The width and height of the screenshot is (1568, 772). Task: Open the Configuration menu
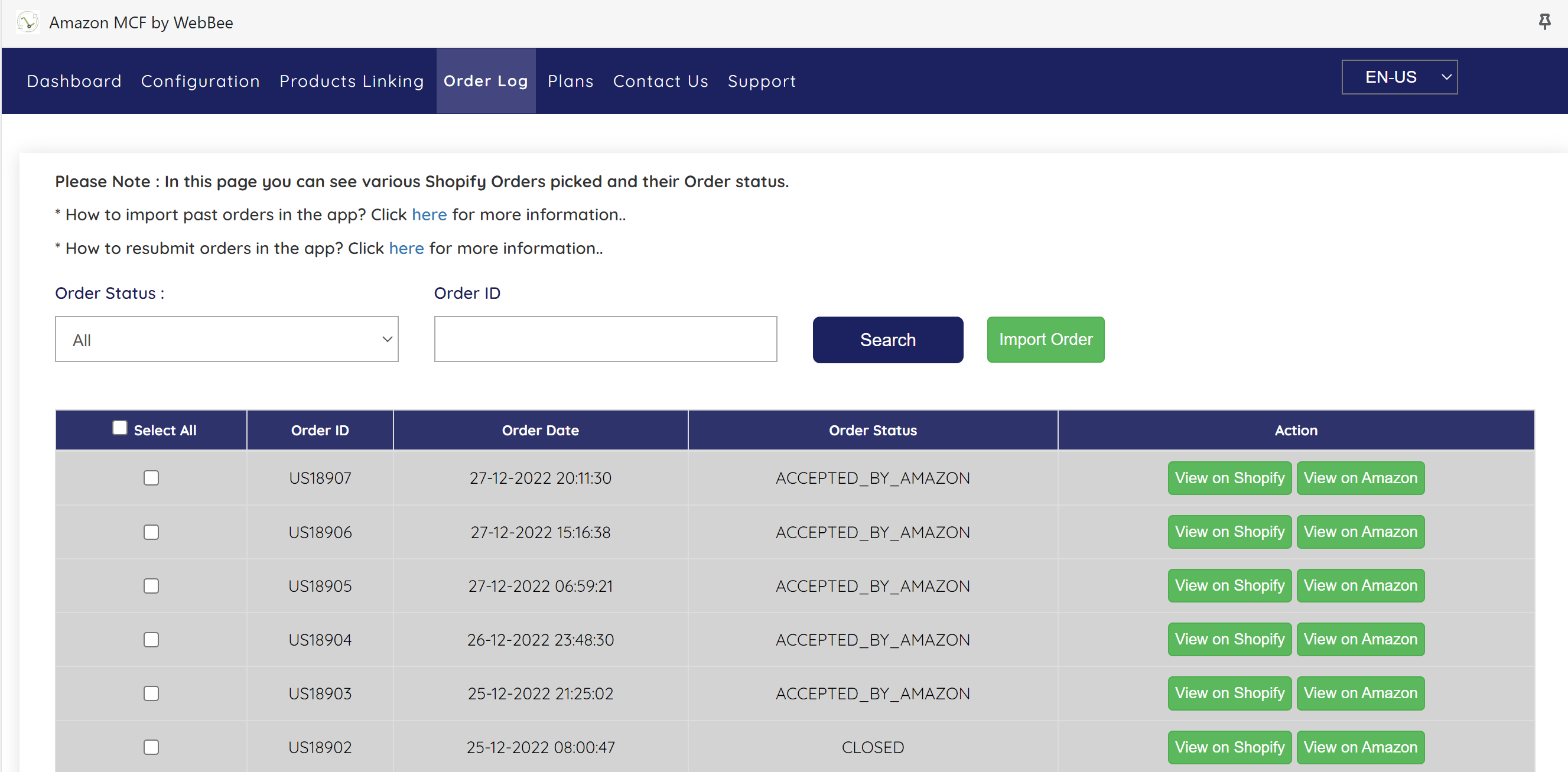[200, 81]
